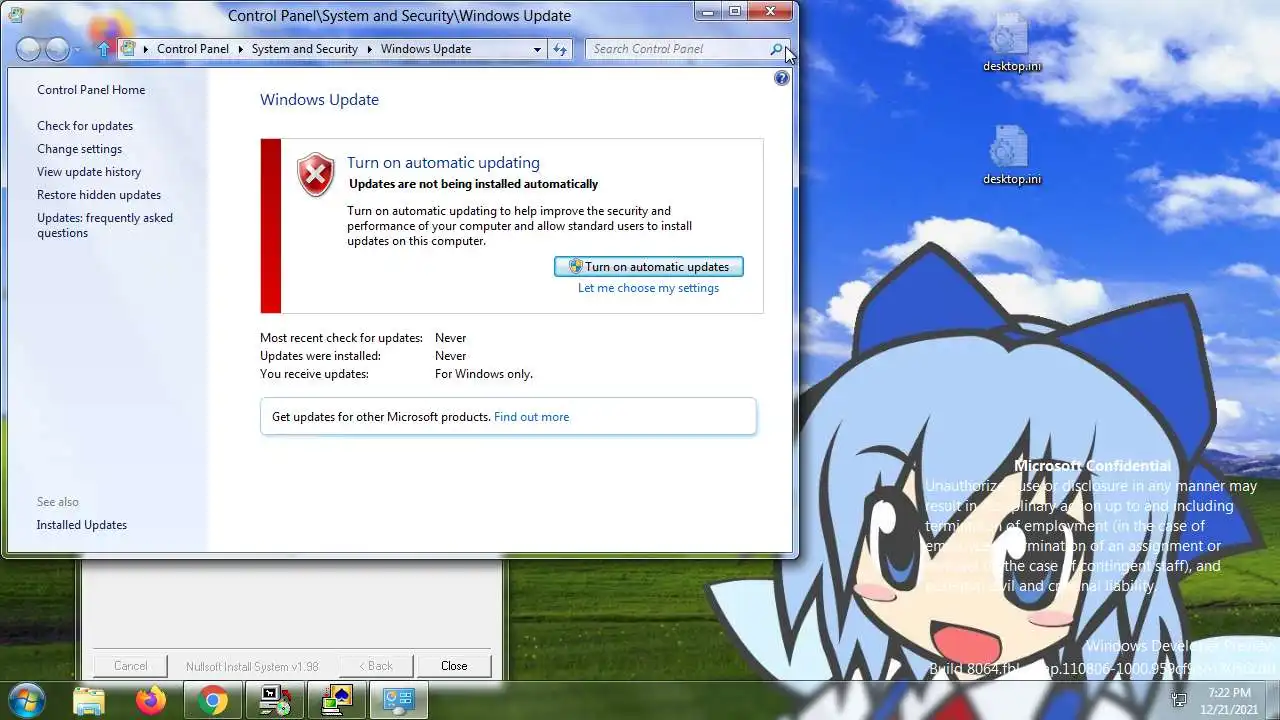
Task: Click the magnifier search icon
Action: [x=776, y=49]
